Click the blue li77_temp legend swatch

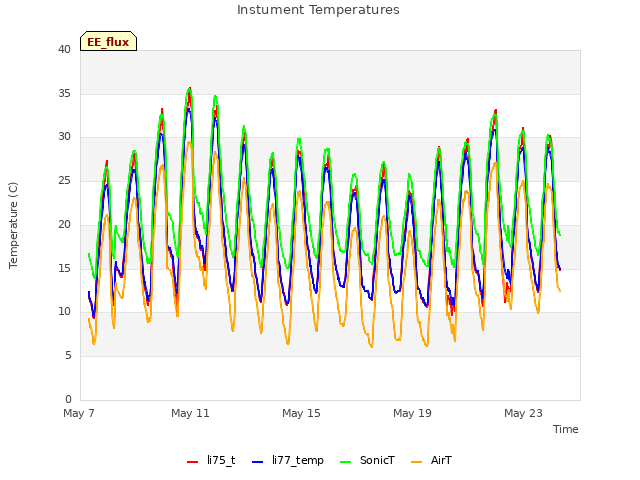pyautogui.click(x=258, y=462)
